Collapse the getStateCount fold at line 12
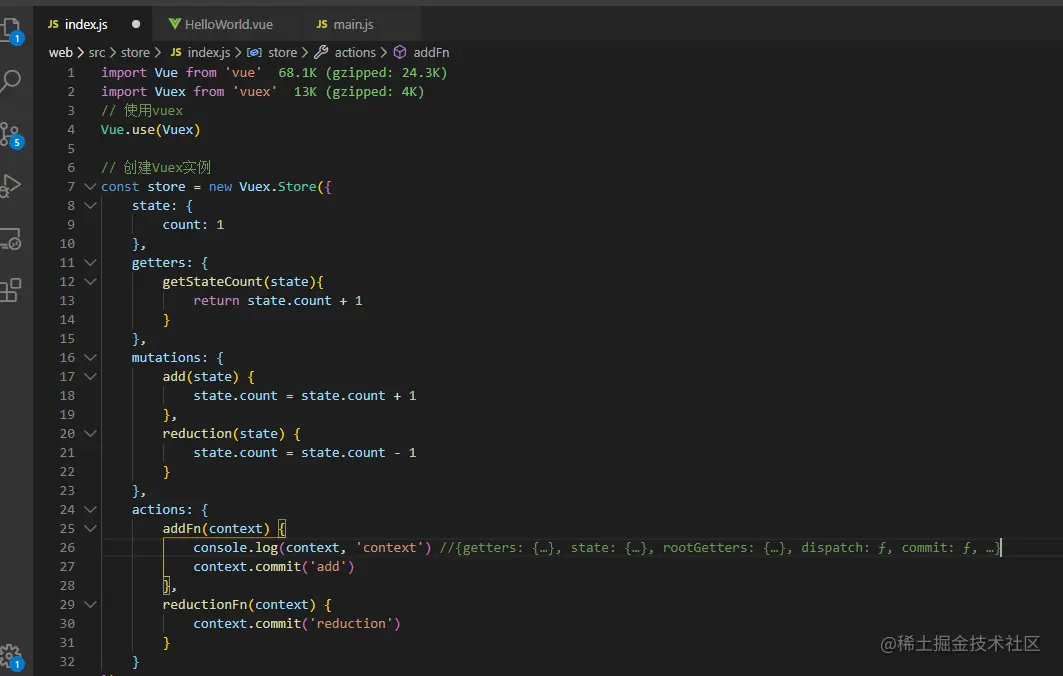 (x=89, y=281)
